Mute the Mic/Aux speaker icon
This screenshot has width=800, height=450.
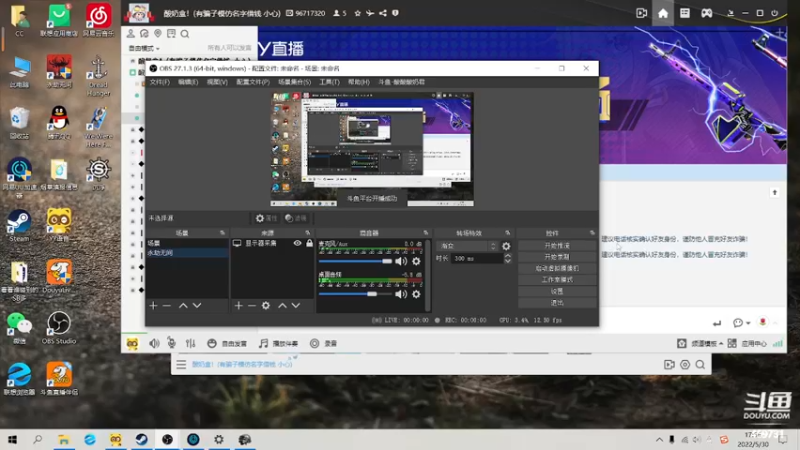click(x=402, y=261)
